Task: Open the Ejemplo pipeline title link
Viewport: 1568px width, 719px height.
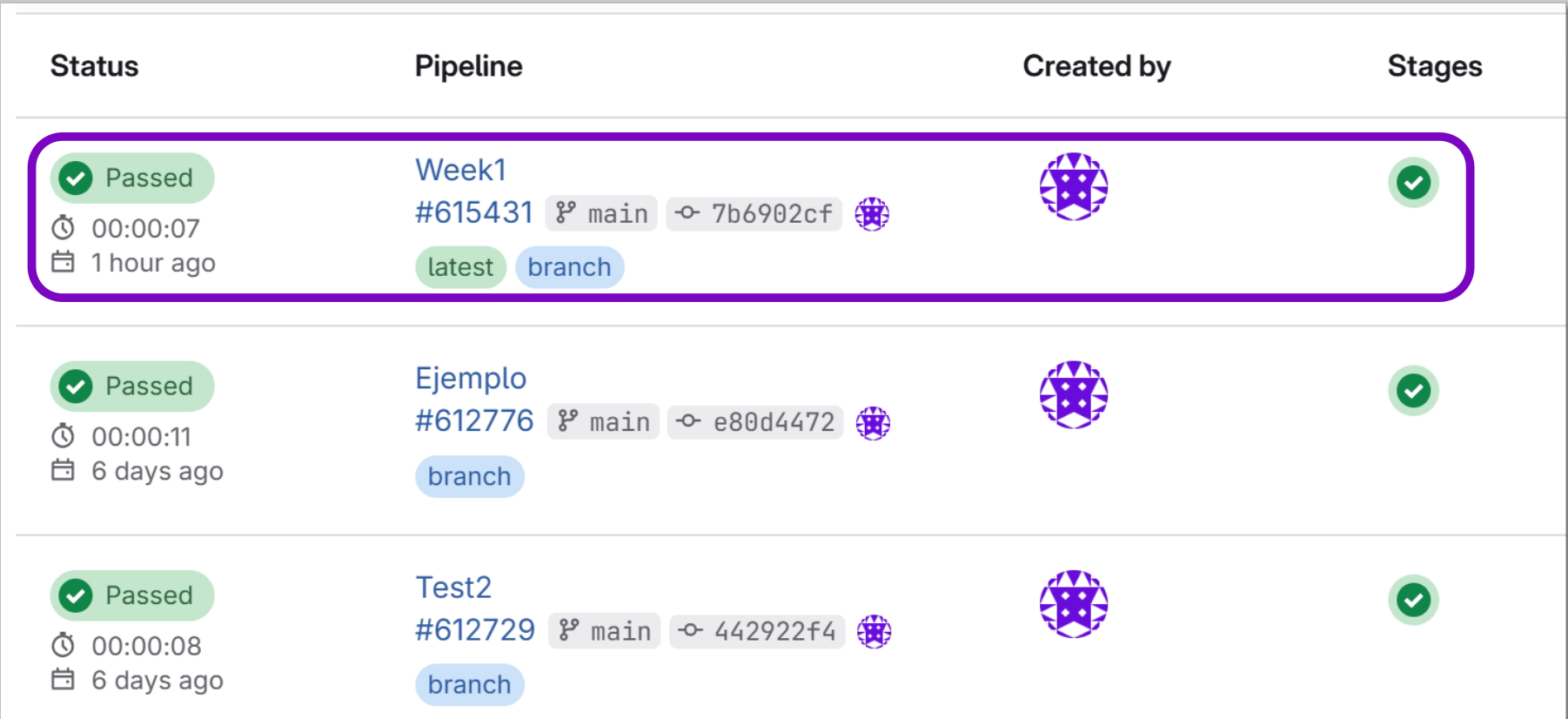Action: 471,379
